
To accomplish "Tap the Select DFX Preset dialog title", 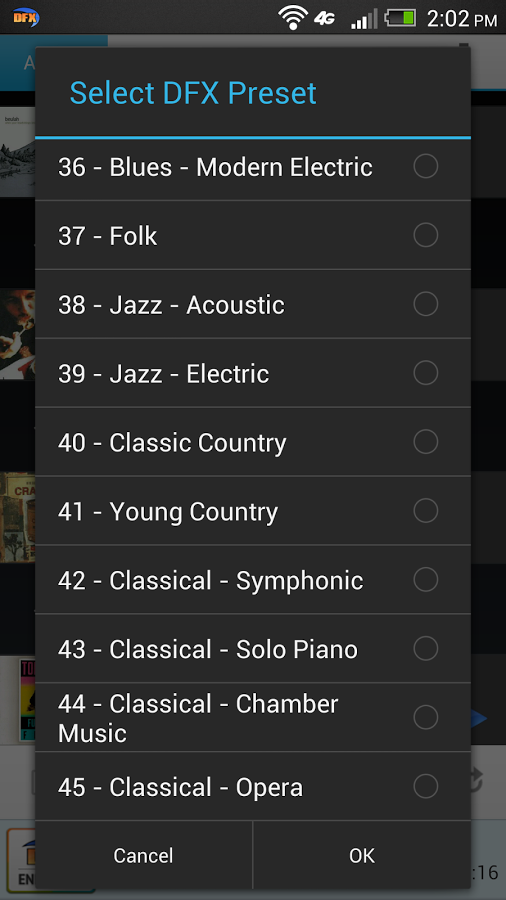I will [193, 93].
